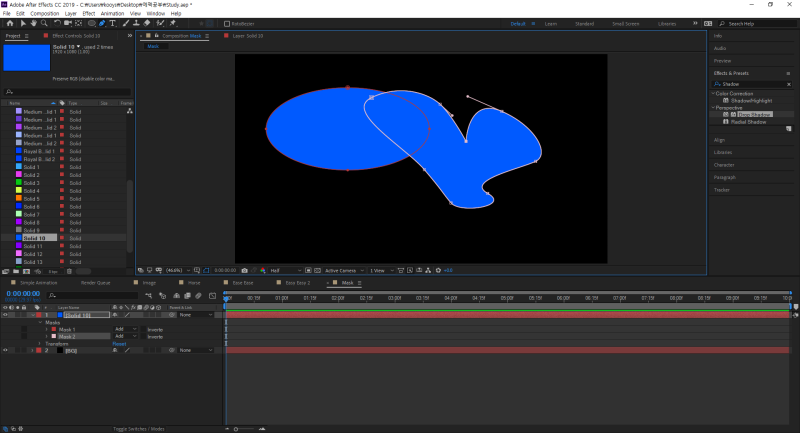The height and width of the screenshot is (433, 800).
Task: Open the Layer menu
Action: [x=71, y=13]
